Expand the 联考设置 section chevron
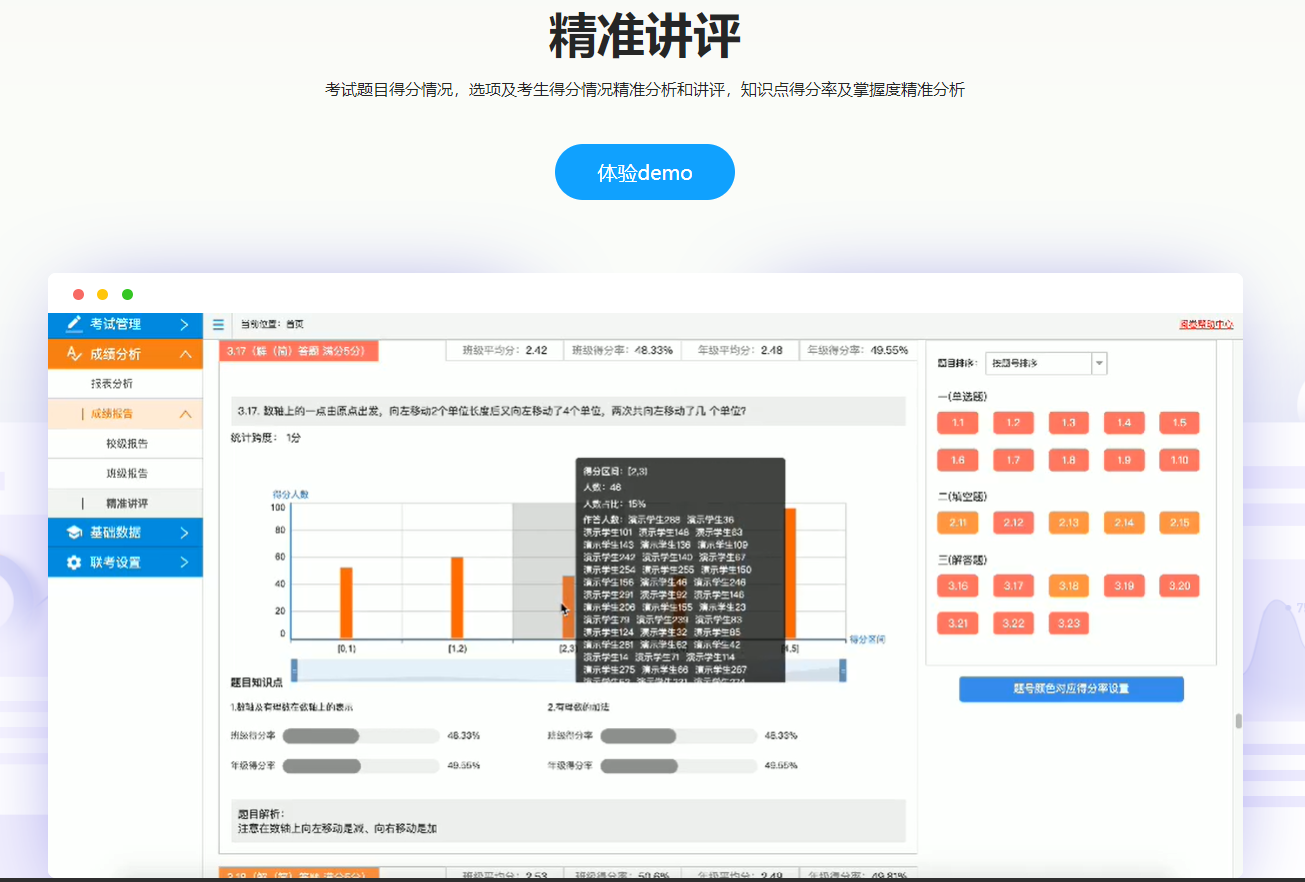1305x882 pixels. 185,562
